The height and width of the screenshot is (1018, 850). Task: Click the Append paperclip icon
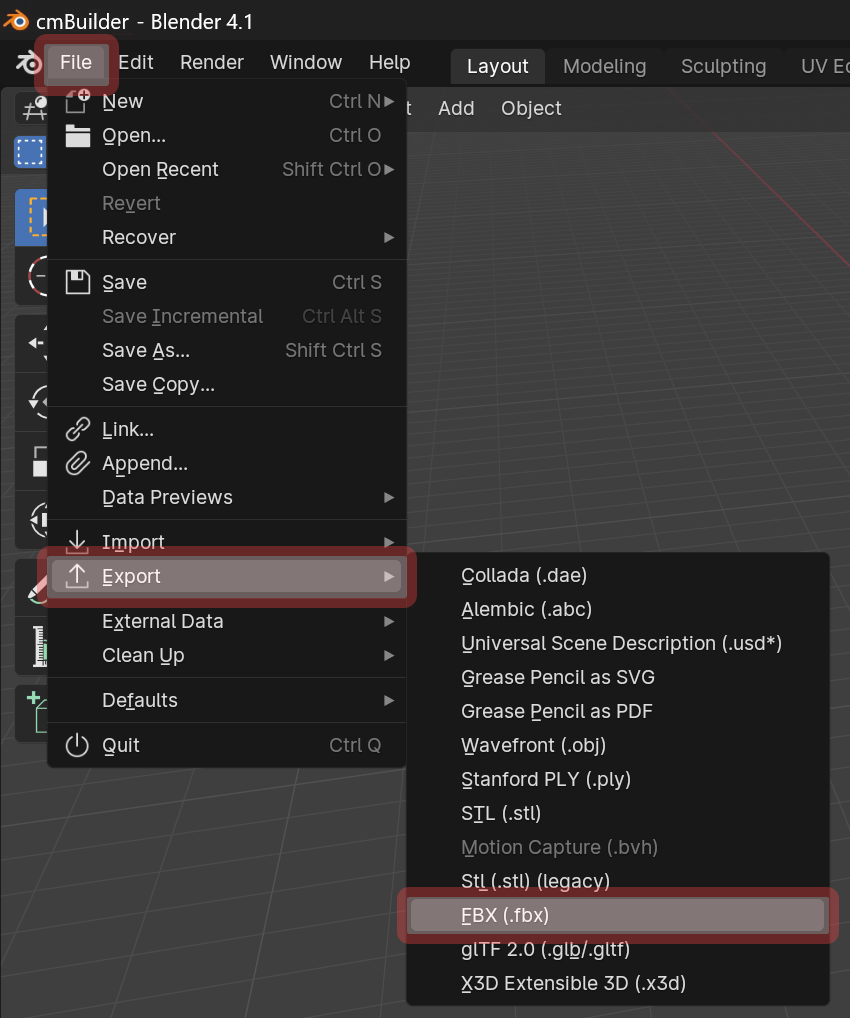coord(78,464)
